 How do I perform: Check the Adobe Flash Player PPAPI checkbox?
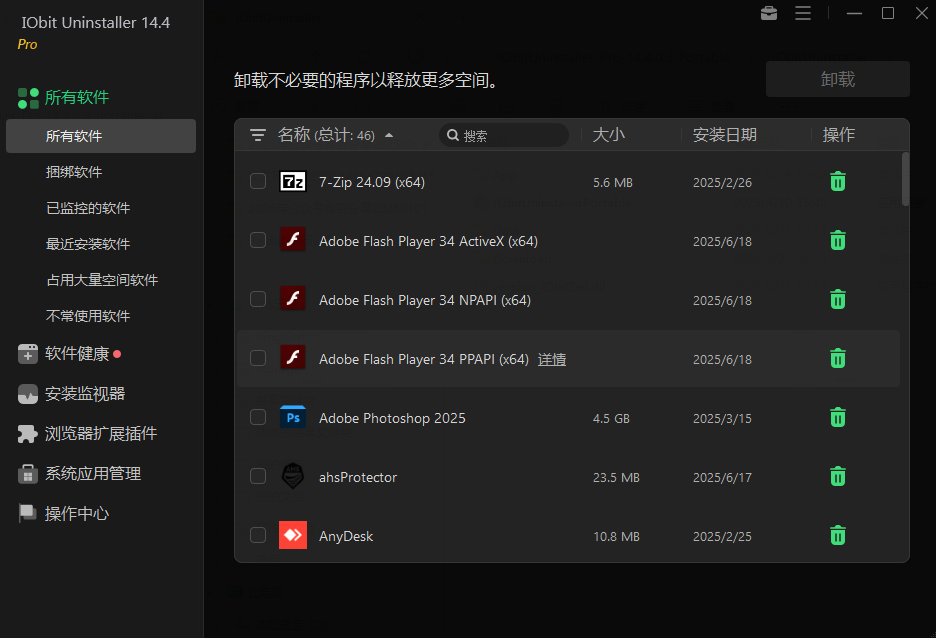point(258,359)
